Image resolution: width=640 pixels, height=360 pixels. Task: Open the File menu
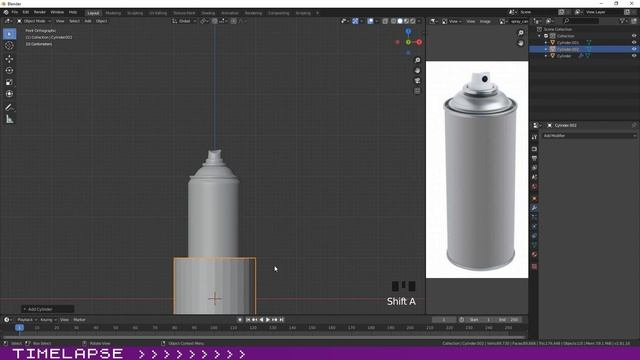pos(15,13)
